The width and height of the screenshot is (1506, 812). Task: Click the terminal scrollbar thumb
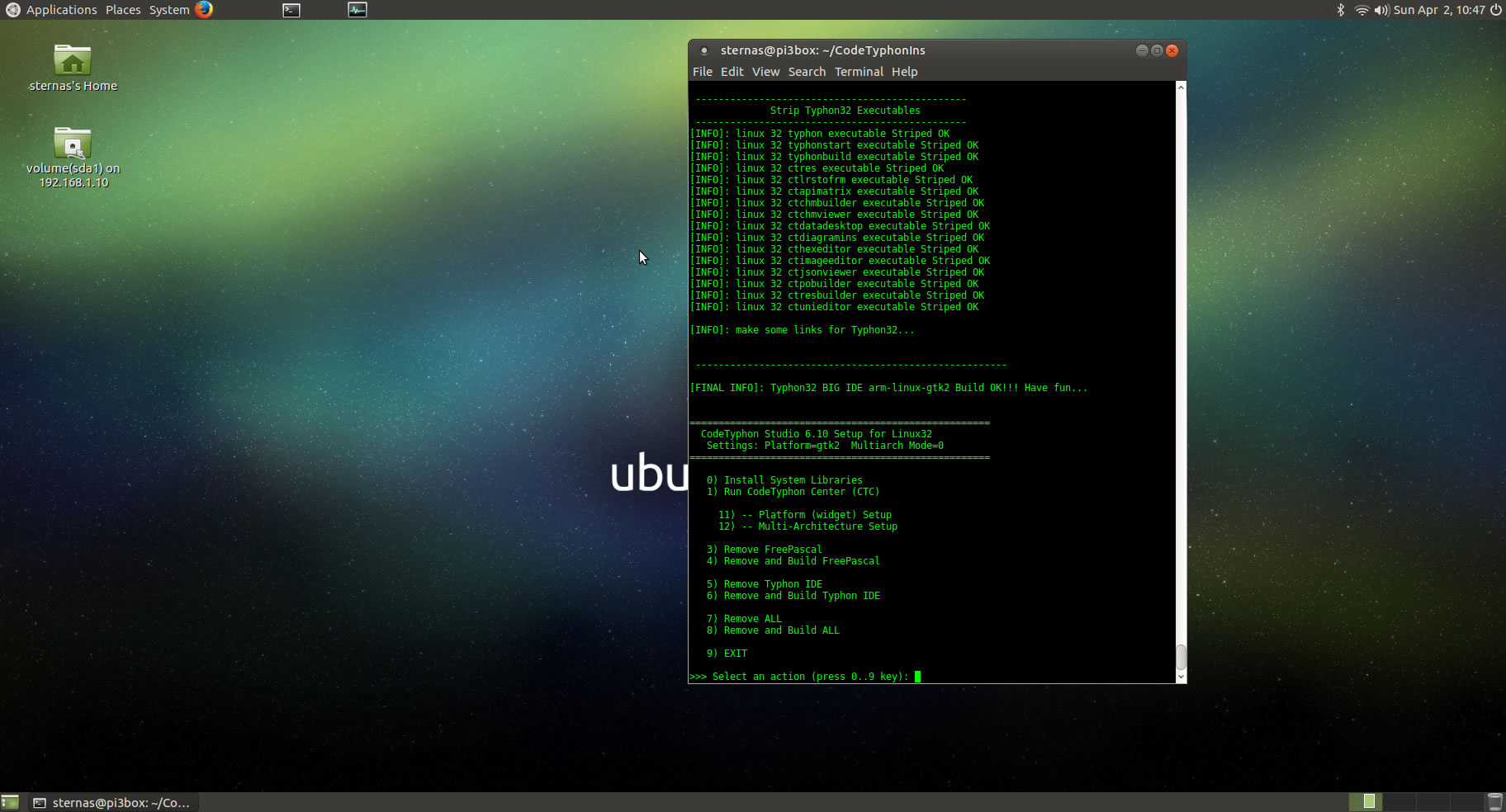1181,658
